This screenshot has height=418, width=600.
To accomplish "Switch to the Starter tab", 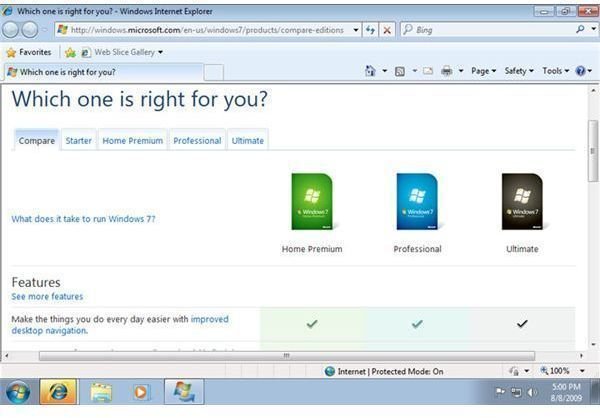I will [78, 140].
